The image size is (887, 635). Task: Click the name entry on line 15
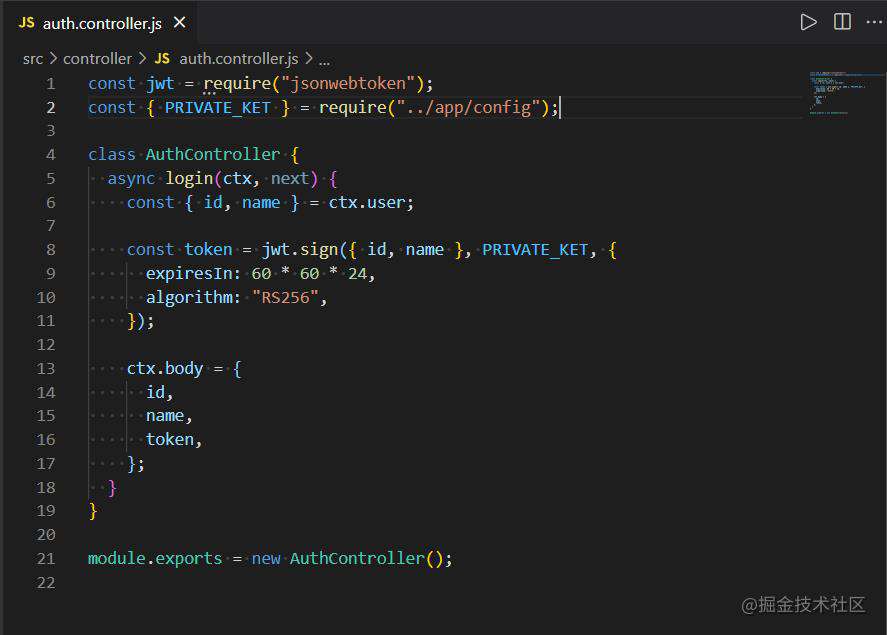click(165, 416)
